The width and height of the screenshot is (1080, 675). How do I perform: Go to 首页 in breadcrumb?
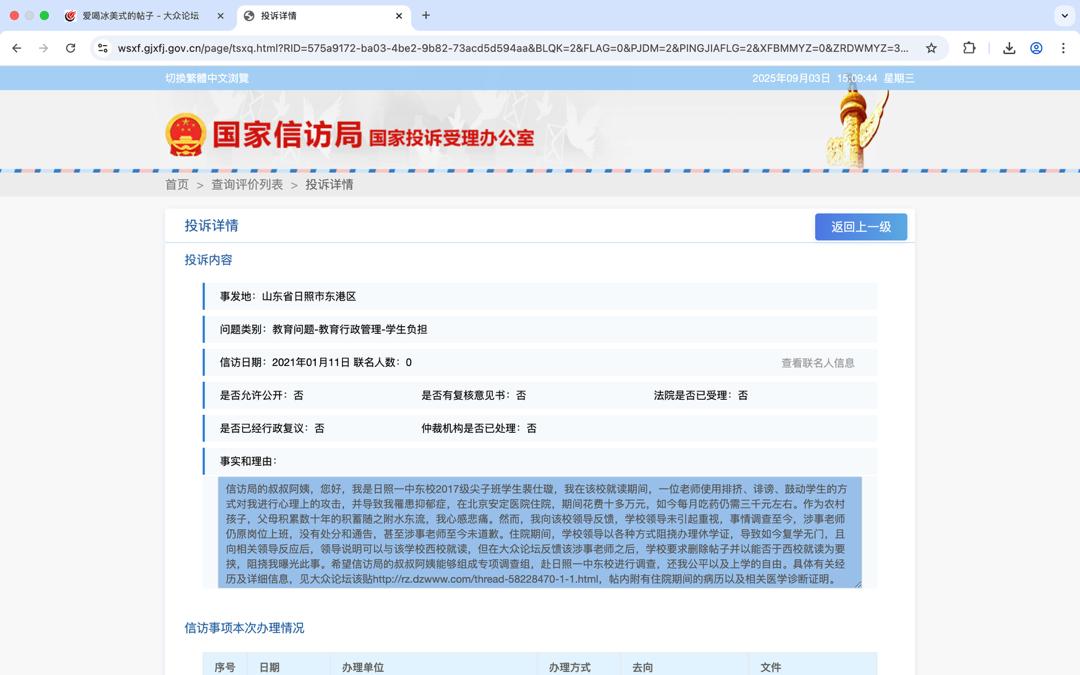click(177, 185)
